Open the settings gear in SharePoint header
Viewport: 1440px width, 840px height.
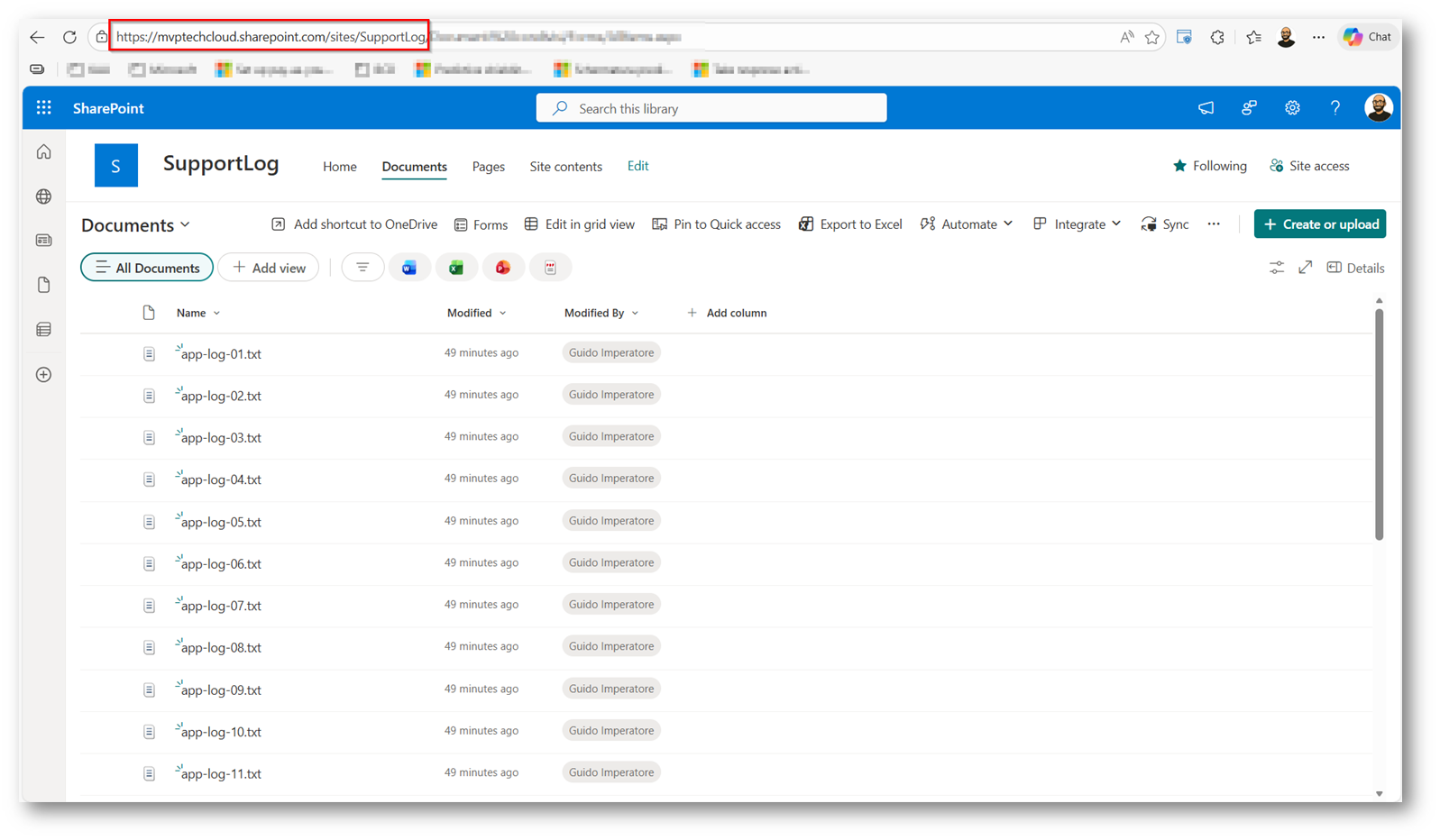click(x=1292, y=108)
